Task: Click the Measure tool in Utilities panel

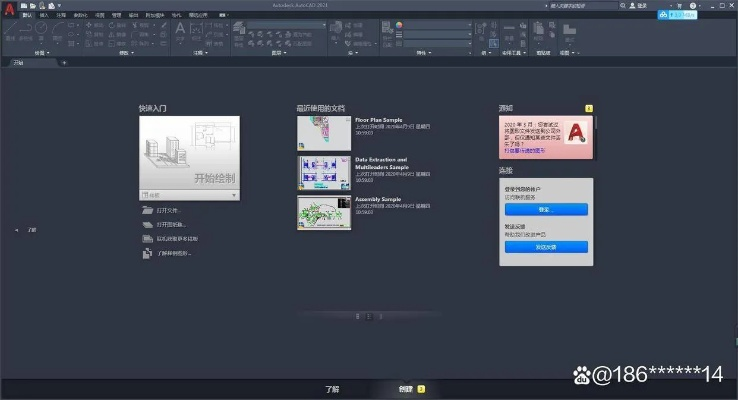Action: (509, 32)
